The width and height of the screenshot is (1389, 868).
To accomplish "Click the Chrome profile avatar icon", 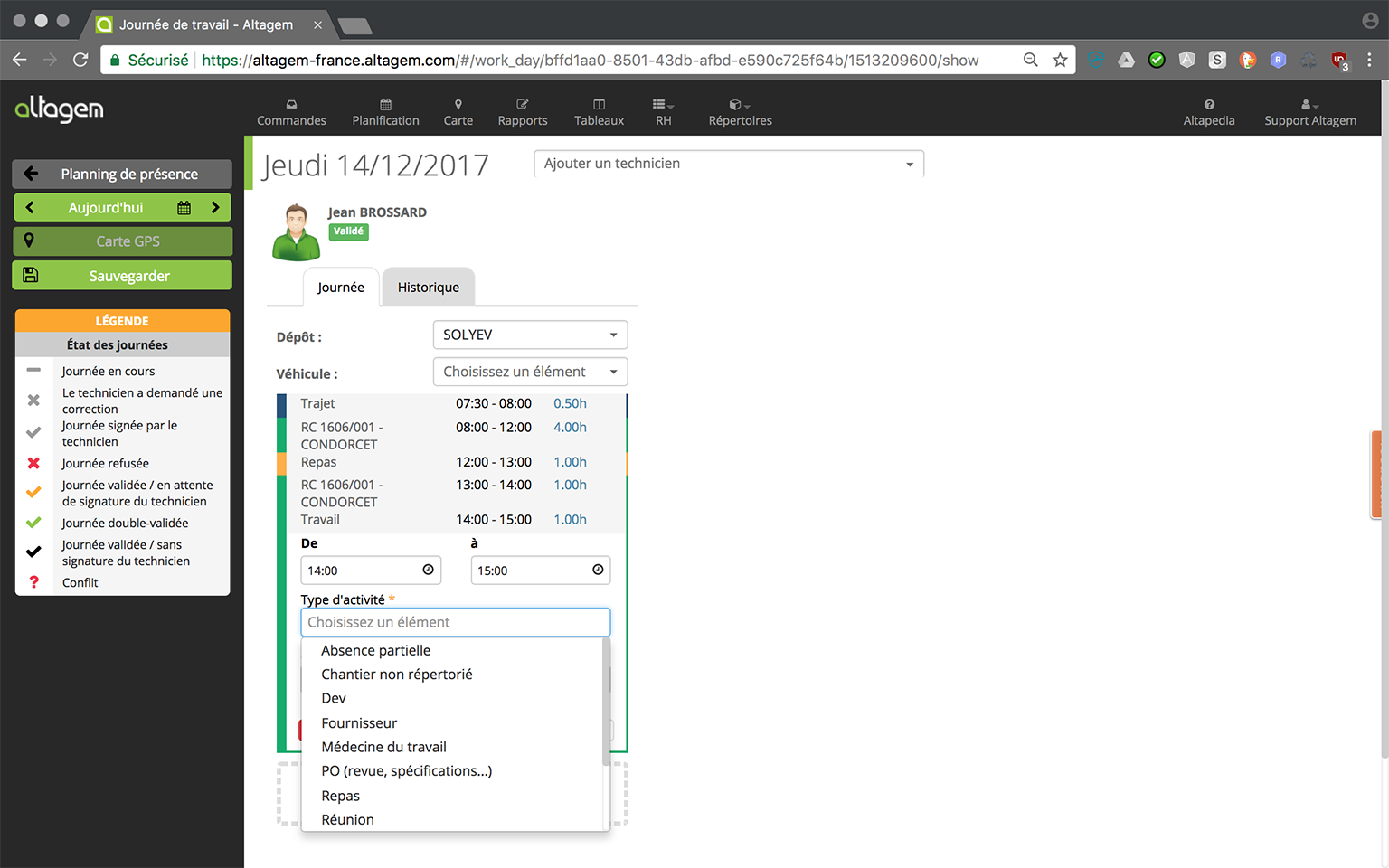I will (x=1370, y=20).
